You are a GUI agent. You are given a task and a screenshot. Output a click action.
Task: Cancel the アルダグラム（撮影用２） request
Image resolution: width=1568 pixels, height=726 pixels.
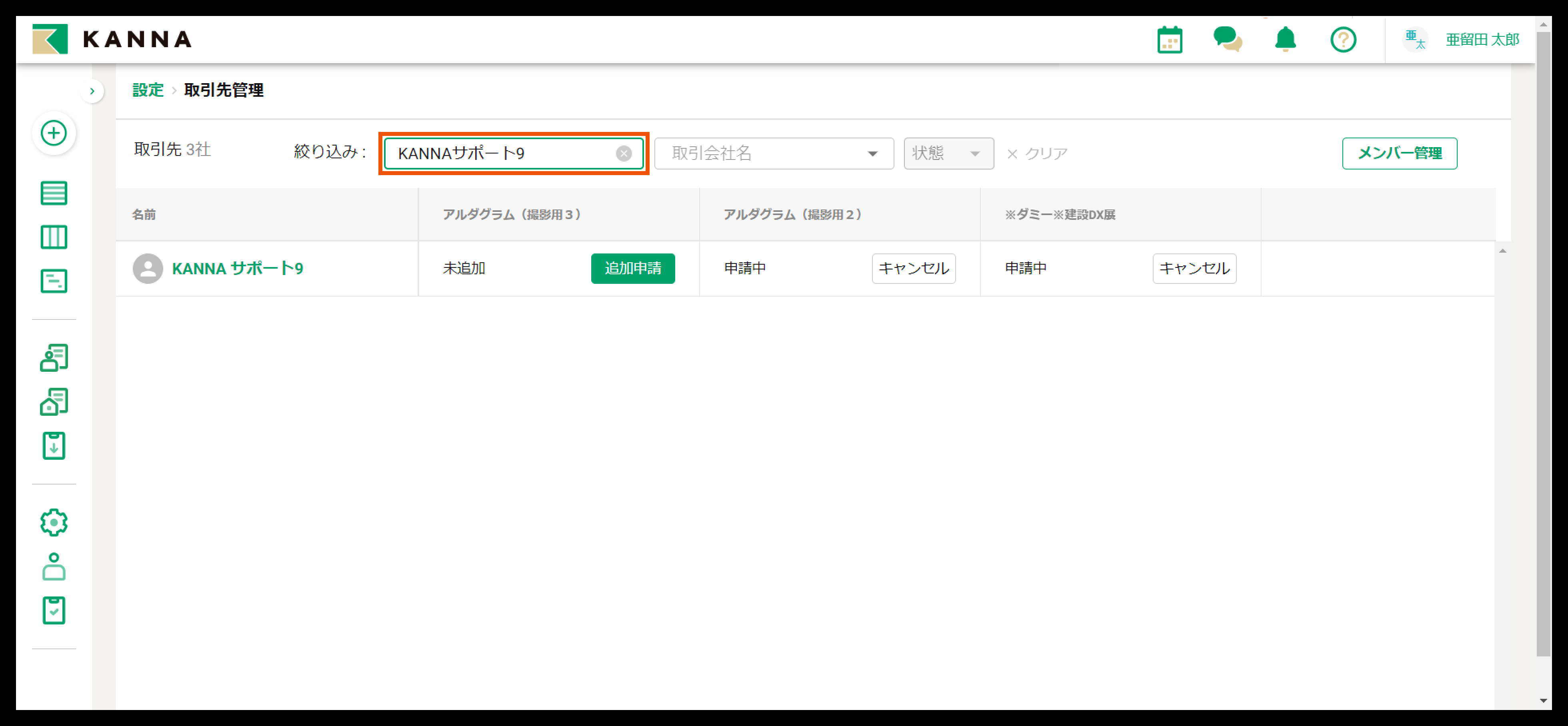[913, 268]
